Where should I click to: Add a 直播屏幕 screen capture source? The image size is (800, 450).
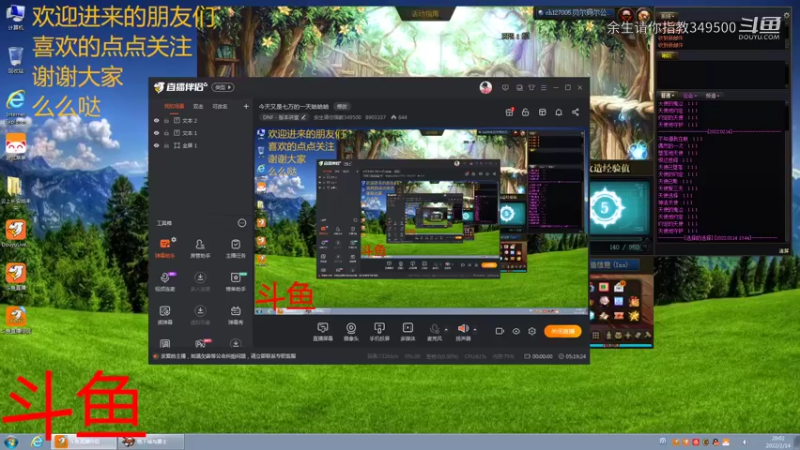[322, 331]
